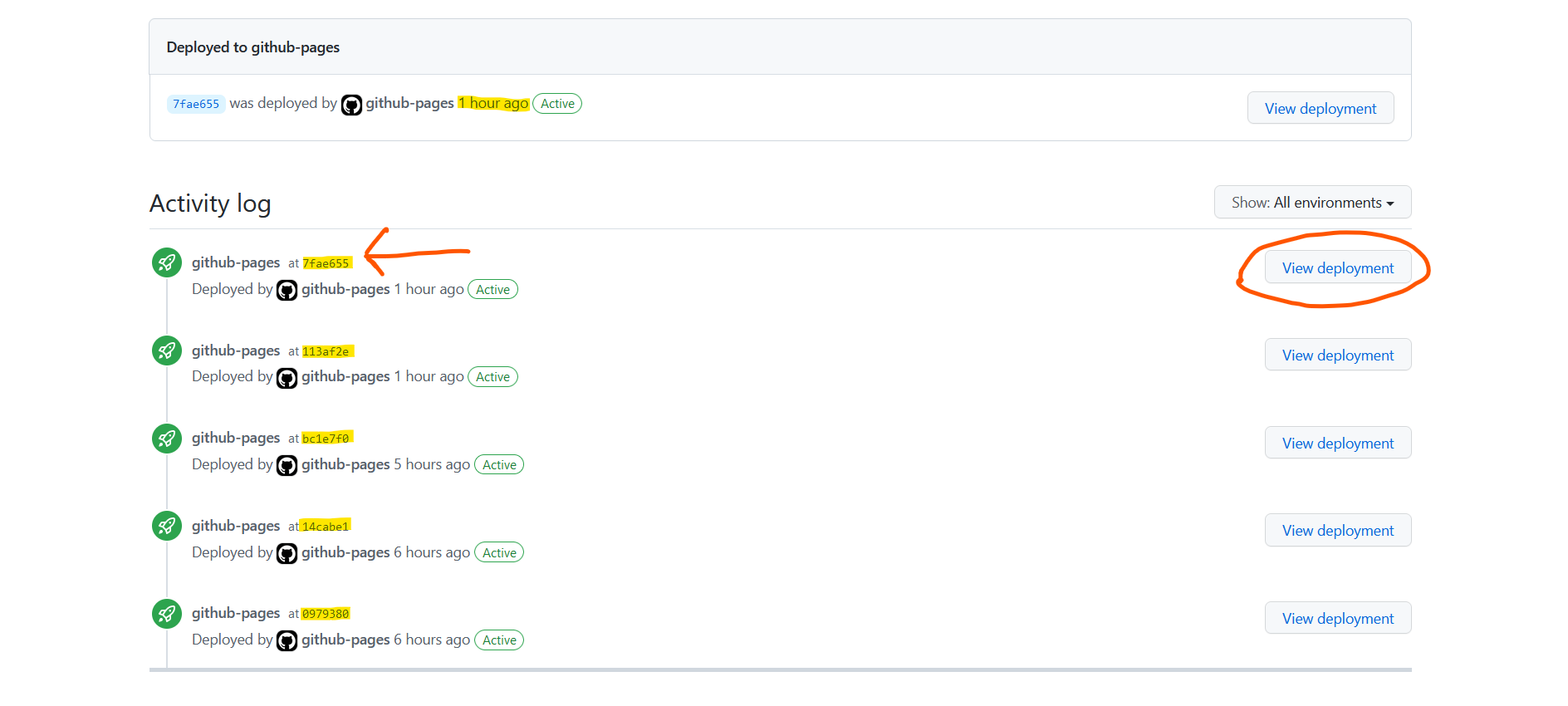
Task: View deployment for commit 0979380
Action: point(1338,618)
